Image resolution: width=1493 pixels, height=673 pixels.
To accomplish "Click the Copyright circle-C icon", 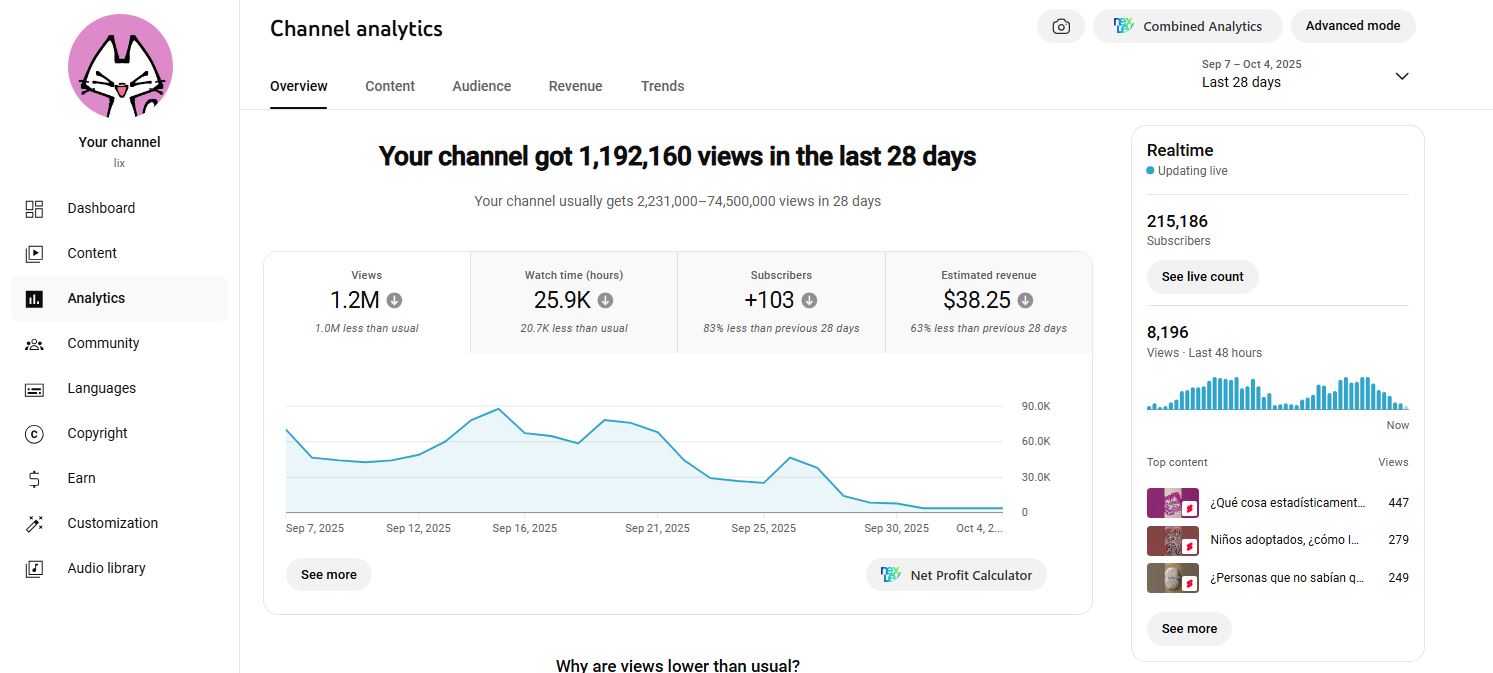I will point(34,434).
